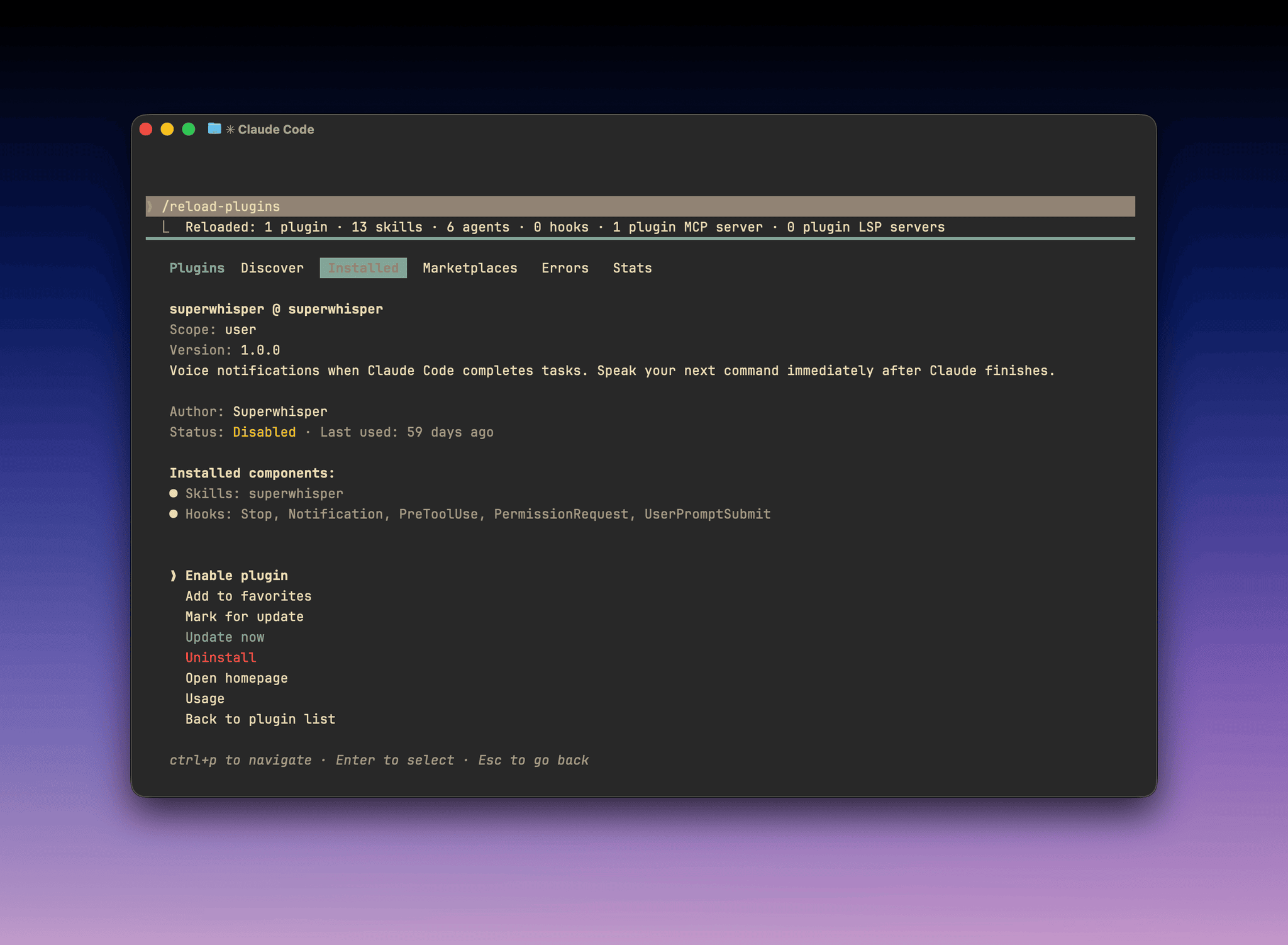1288x945 pixels.
Task: Click the Installed components heading
Action: [252, 473]
